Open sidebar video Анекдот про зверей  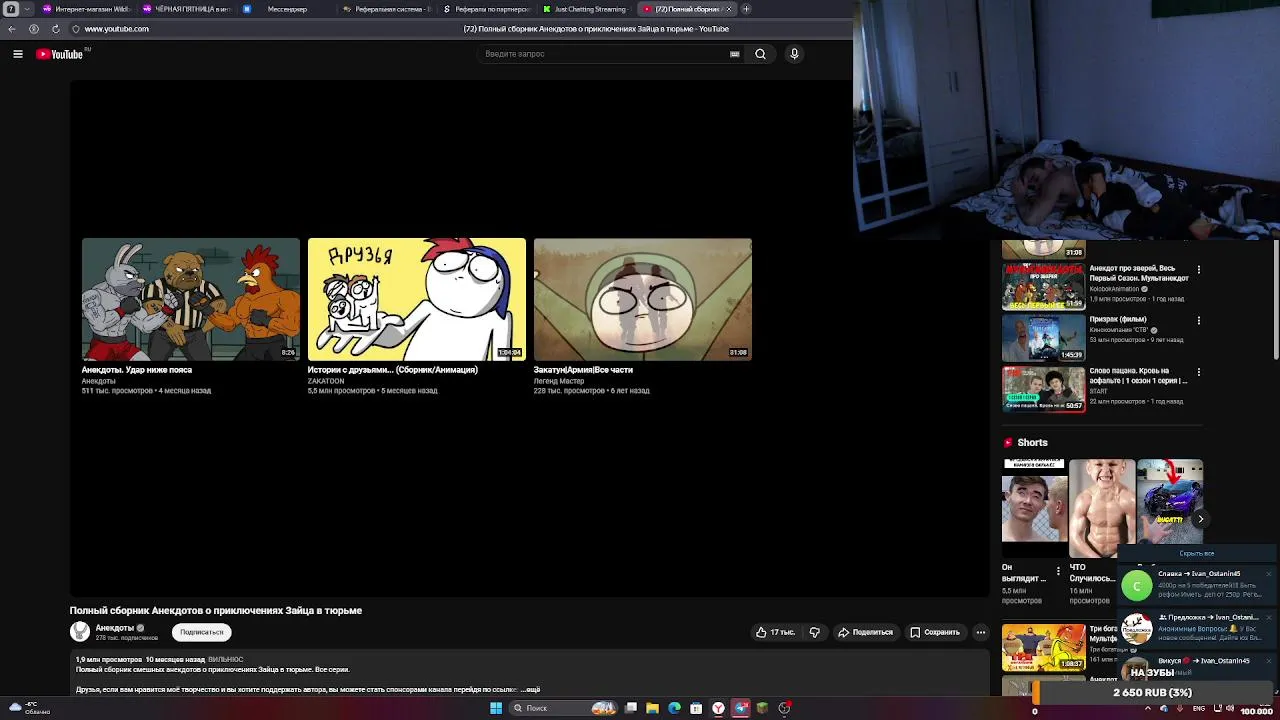click(1043, 287)
